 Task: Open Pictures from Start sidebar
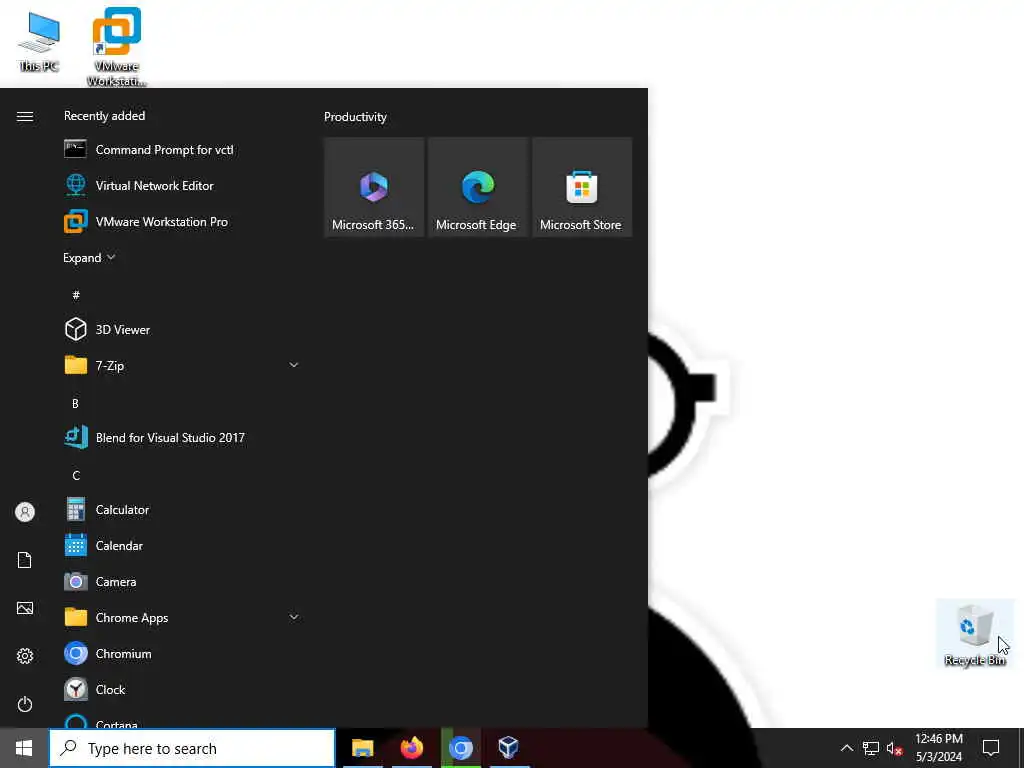point(25,608)
